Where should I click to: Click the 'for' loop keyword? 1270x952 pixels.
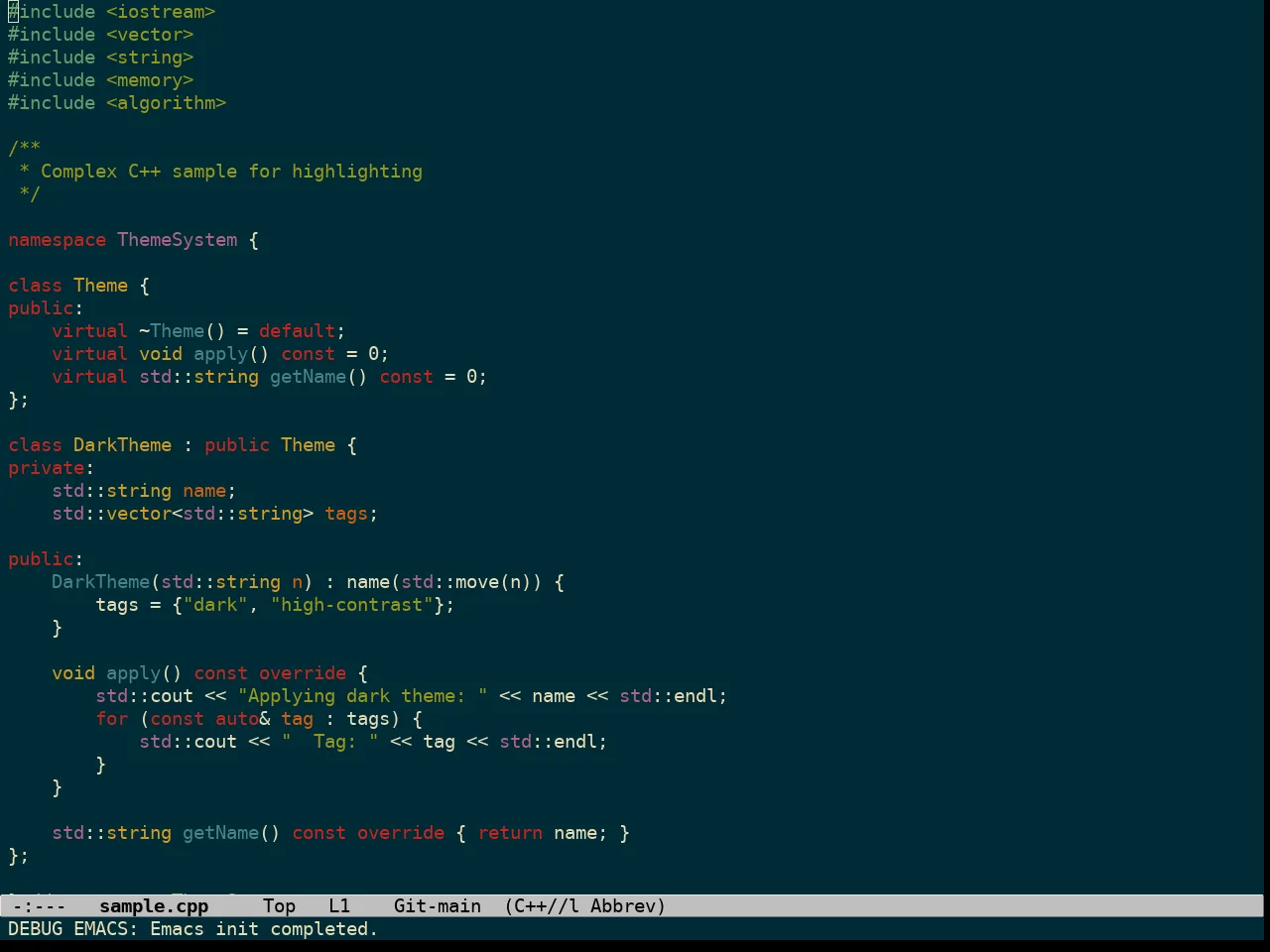click(x=112, y=719)
